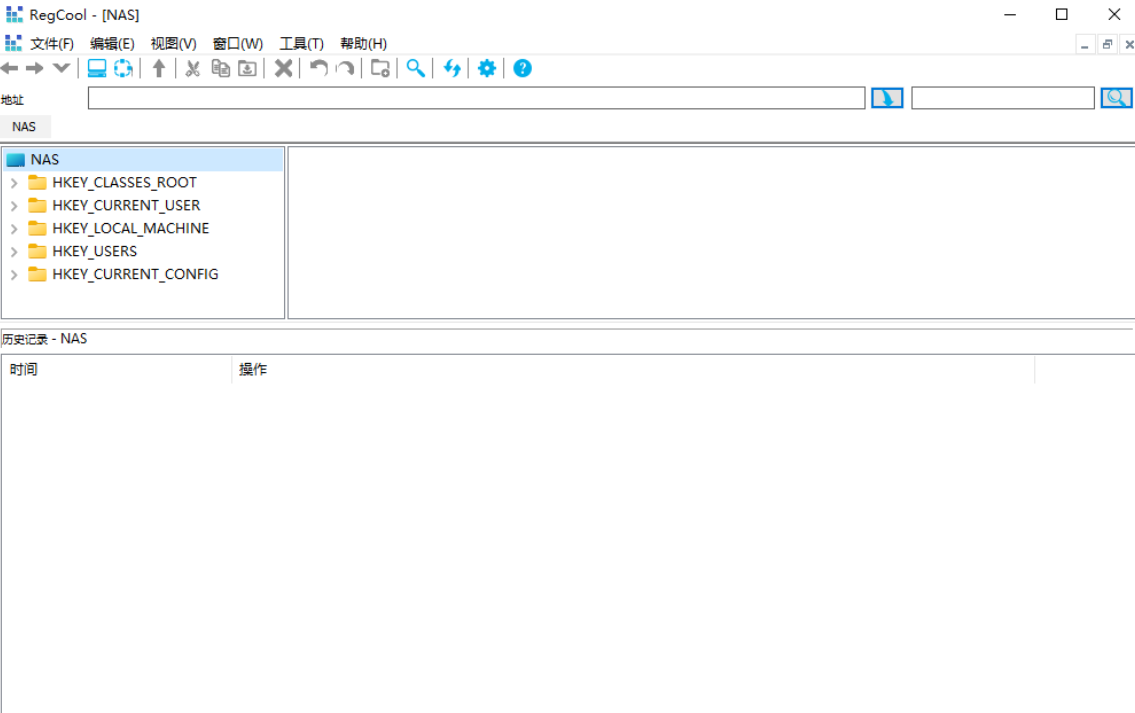Click the red X delete icon
Screen dimensions: 1135x713
point(284,68)
